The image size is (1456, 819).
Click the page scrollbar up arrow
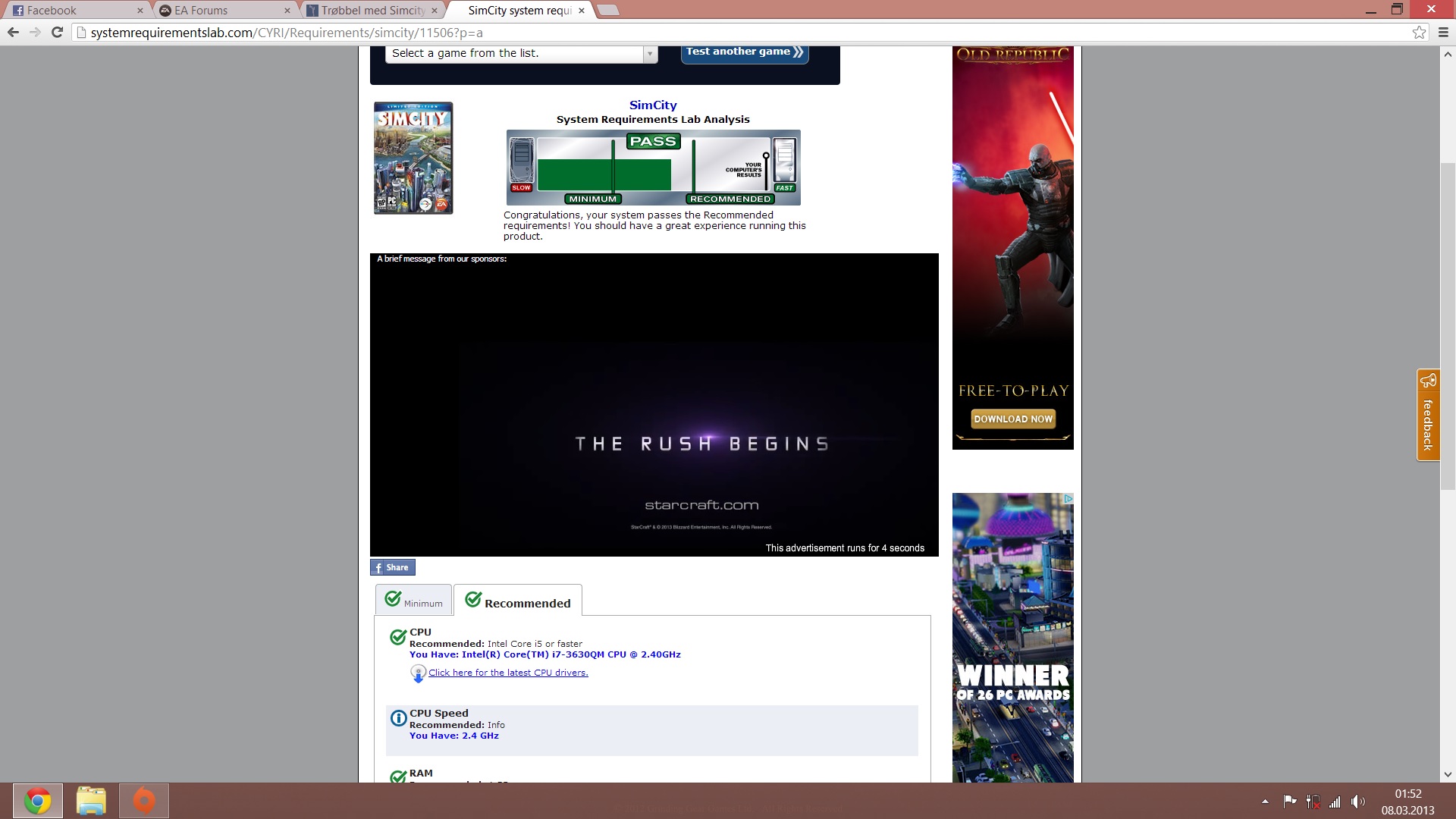click(1448, 54)
